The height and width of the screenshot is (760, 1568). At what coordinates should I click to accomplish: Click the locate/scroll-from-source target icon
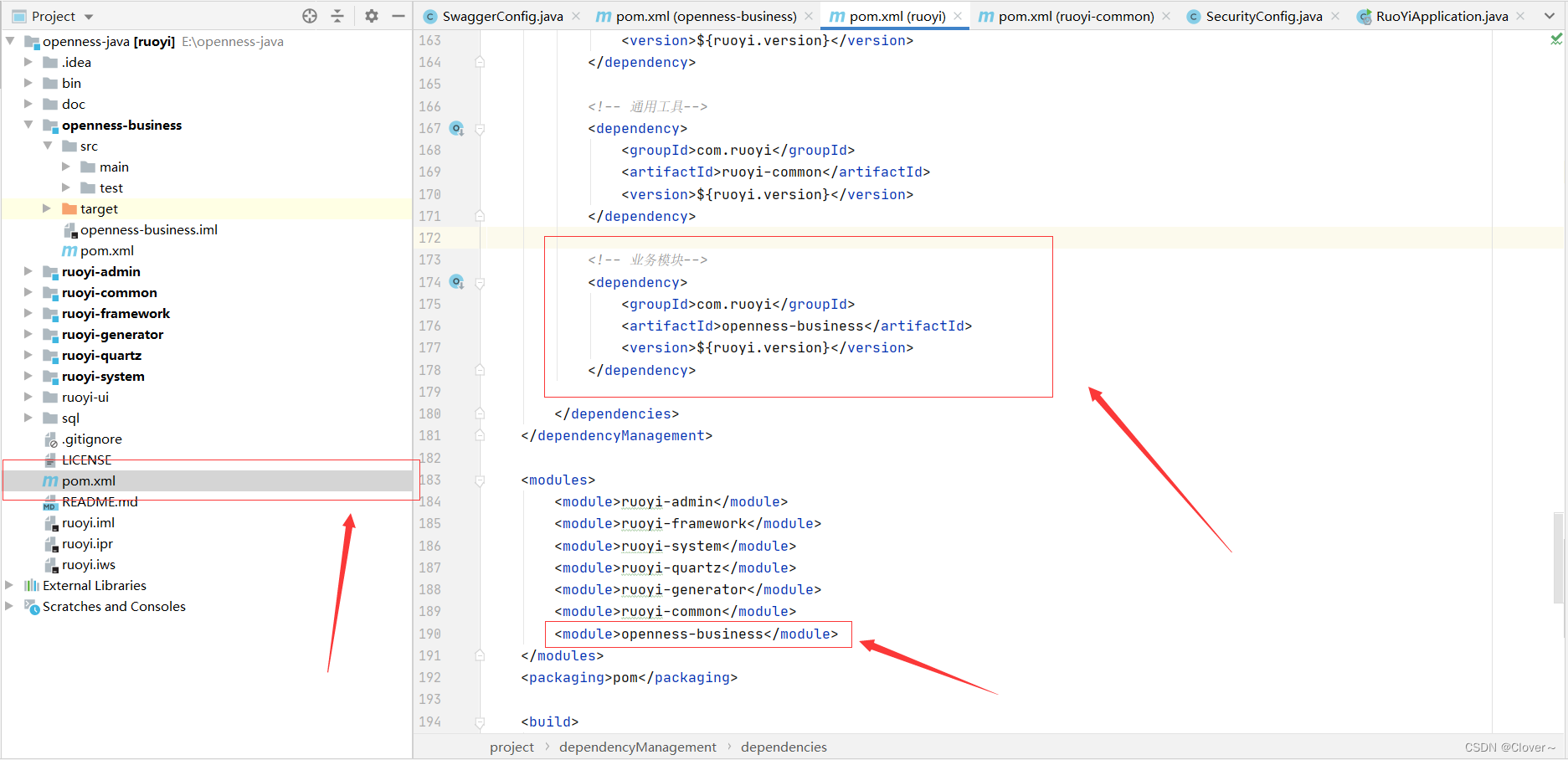310,16
